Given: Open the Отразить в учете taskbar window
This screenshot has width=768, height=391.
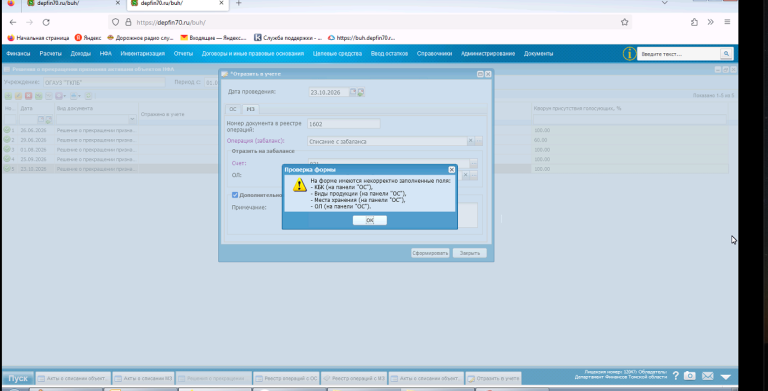Looking at the screenshot, I should point(493,378).
